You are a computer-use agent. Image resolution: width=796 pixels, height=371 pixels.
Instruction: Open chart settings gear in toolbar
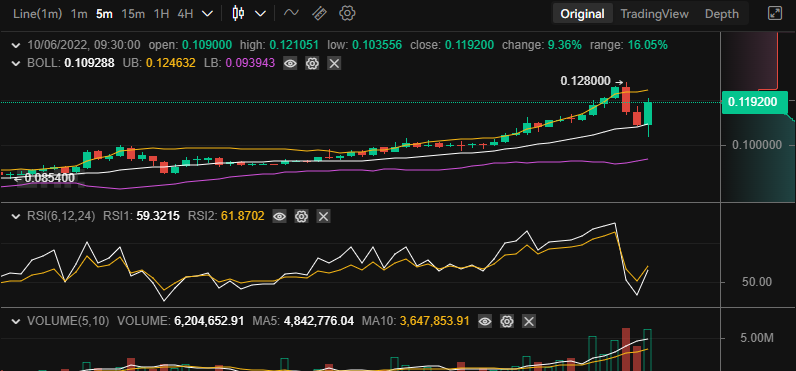[x=347, y=13]
